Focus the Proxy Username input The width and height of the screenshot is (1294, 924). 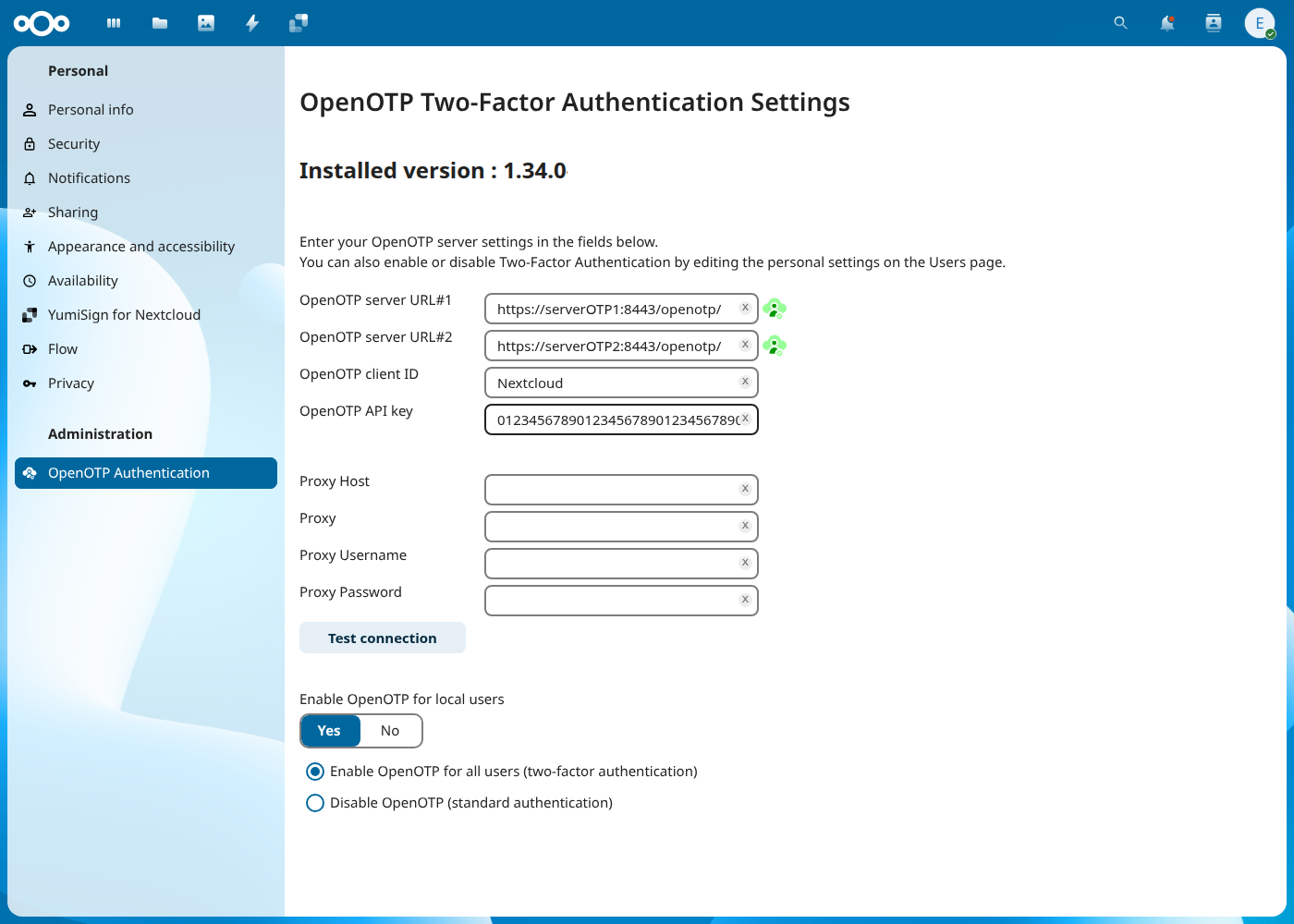coord(621,564)
